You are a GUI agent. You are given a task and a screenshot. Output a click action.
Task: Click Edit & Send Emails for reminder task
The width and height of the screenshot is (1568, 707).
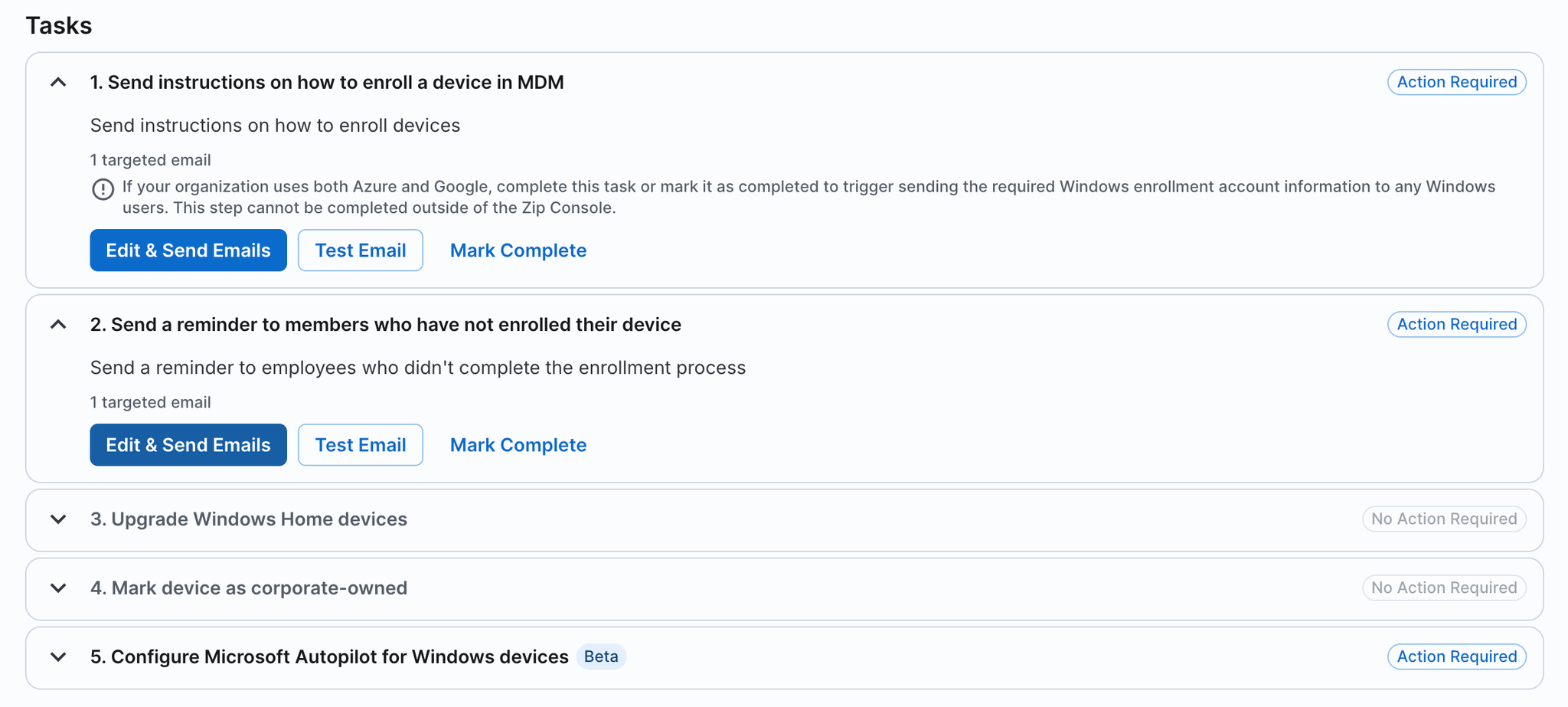click(x=188, y=445)
